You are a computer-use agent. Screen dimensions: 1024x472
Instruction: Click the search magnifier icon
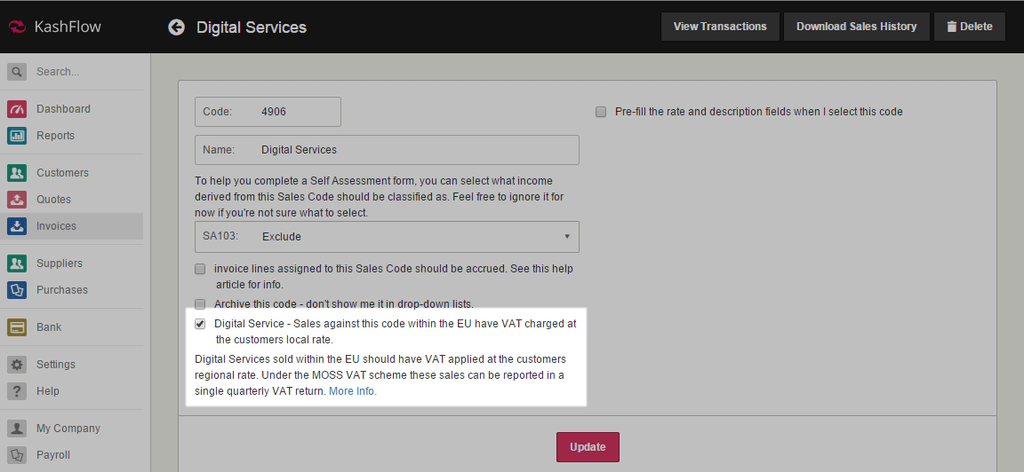point(17,72)
